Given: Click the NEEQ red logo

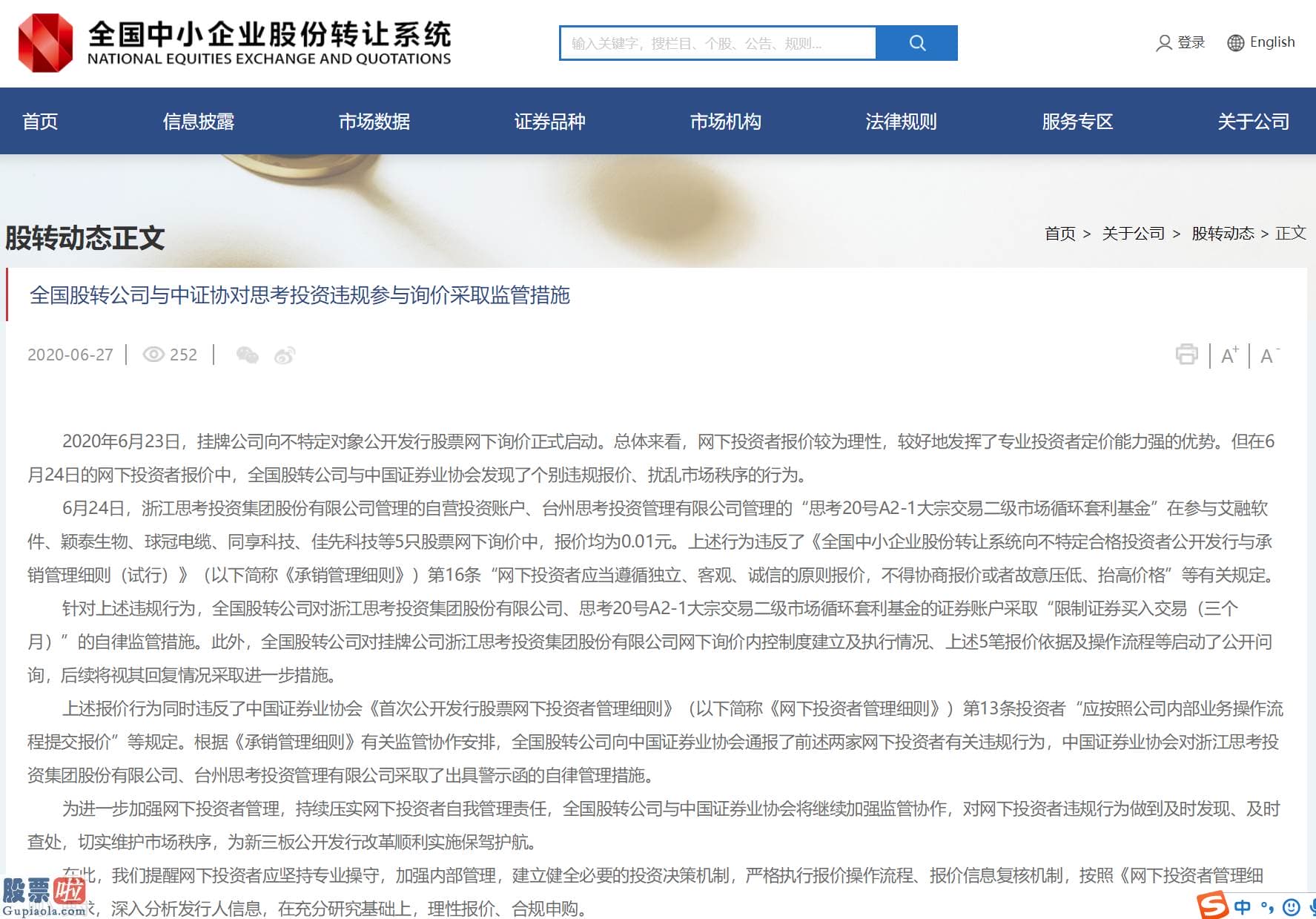Looking at the screenshot, I should coord(45,43).
